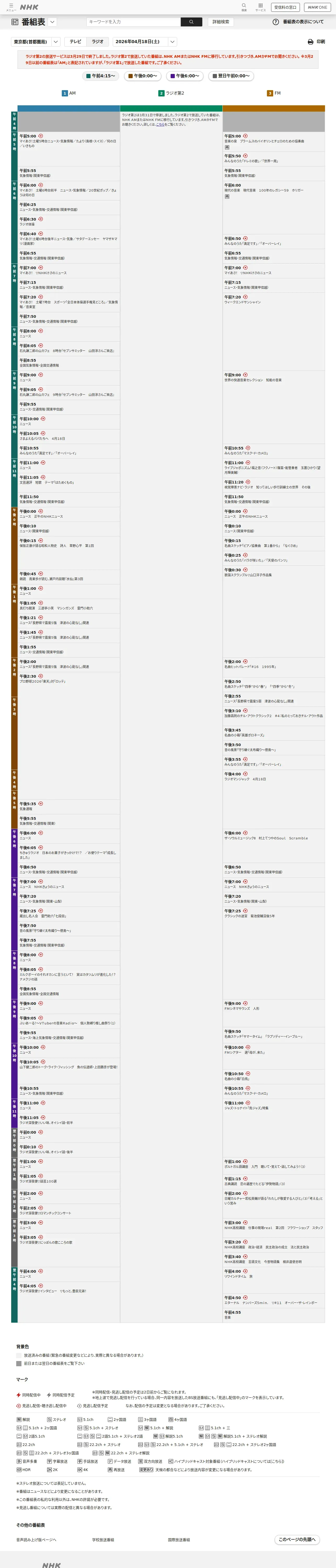
Task: Open AM 午後10:05 山下健二郎 program cell
Action: (69, 1071)
